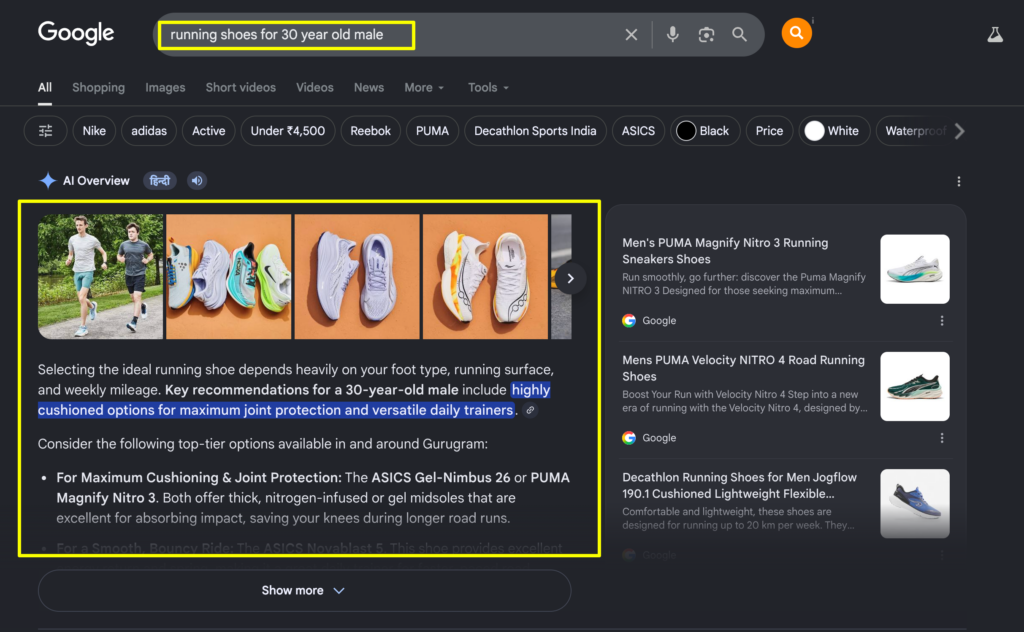Filter results by ASICS chip
Screen dimensions: 1024x632
638,131
